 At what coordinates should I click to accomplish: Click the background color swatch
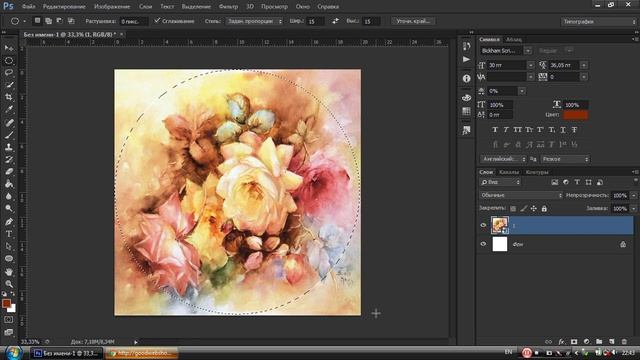pos(13,309)
